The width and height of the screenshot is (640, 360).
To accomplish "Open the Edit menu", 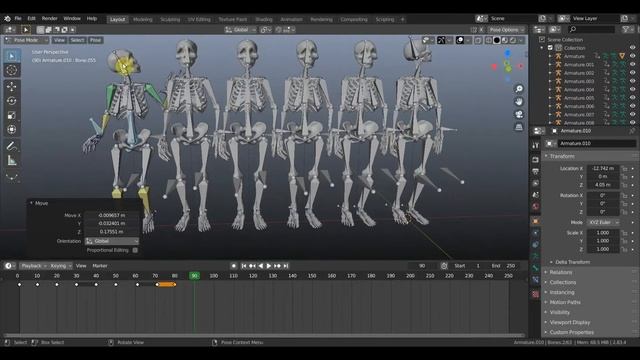I will tap(31, 19).
